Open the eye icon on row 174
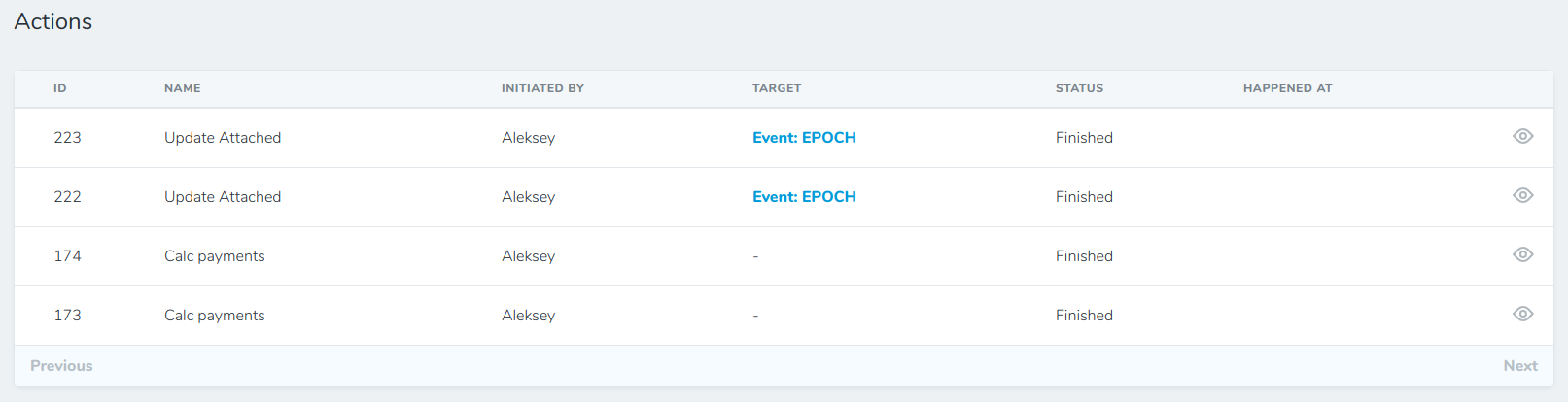 click(1522, 255)
